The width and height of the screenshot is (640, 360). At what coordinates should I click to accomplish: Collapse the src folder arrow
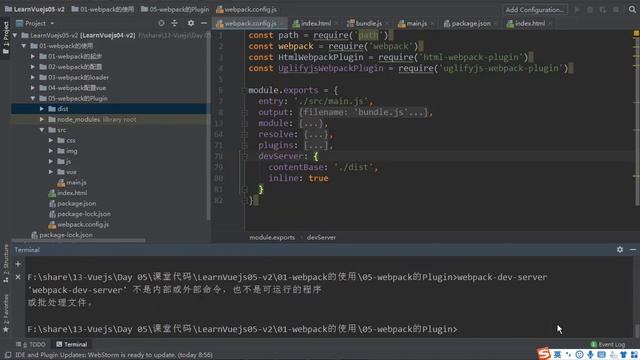pyautogui.click(x=42, y=130)
